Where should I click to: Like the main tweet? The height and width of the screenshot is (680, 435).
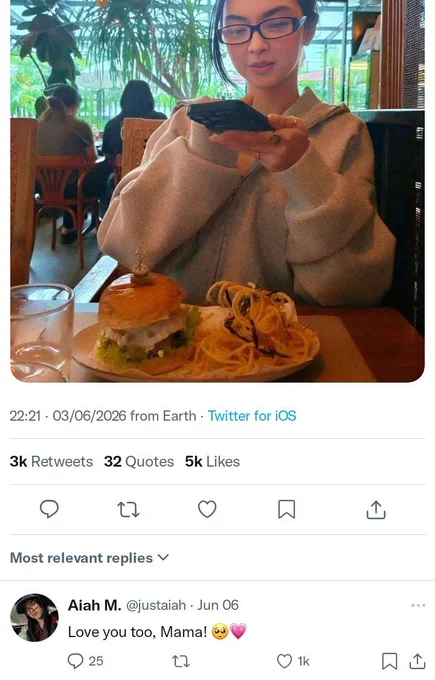click(x=207, y=509)
